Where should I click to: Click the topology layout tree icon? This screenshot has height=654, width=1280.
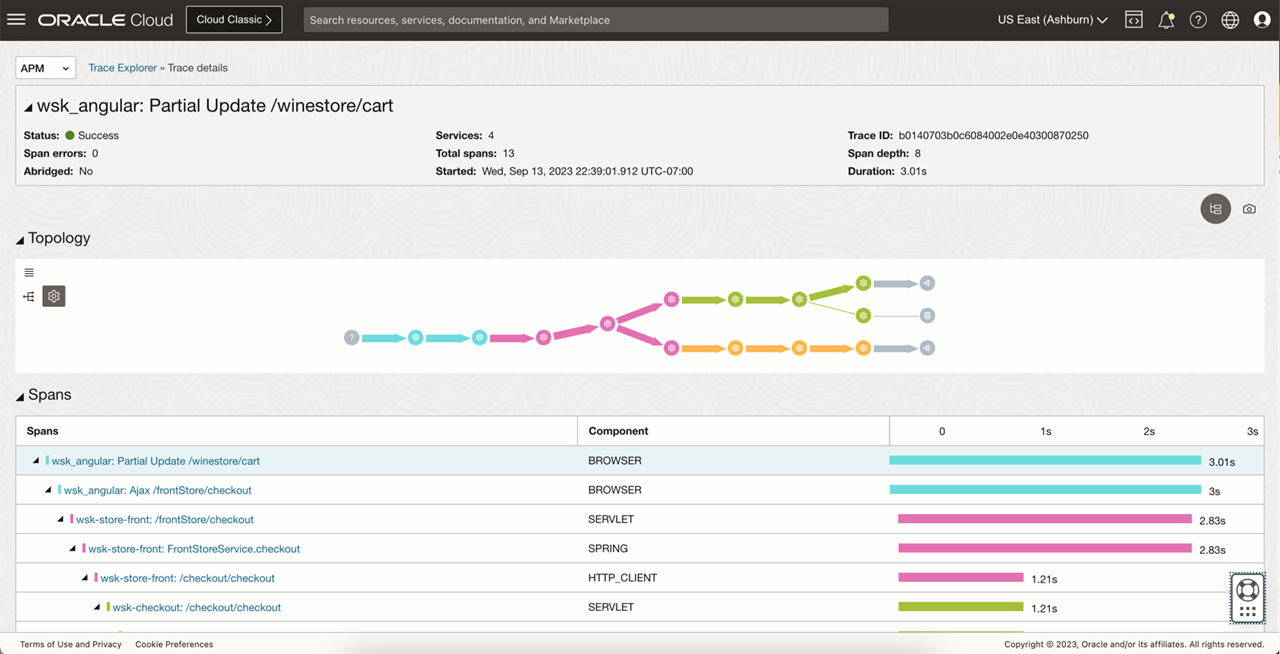29,296
